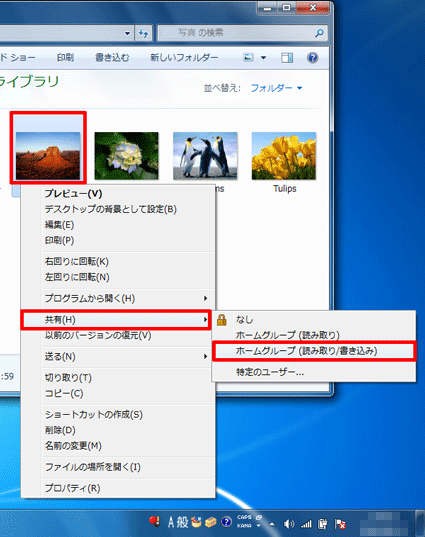
Task: Choose プレビュー(V) from the context menu
Action: pos(118,194)
